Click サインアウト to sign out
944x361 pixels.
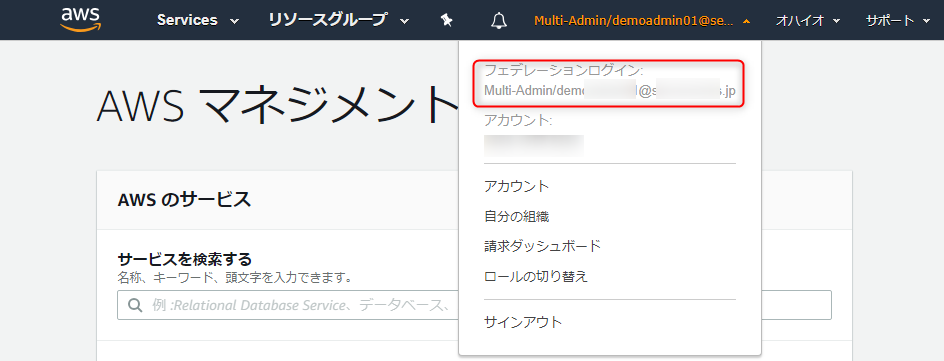tap(523, 322)
